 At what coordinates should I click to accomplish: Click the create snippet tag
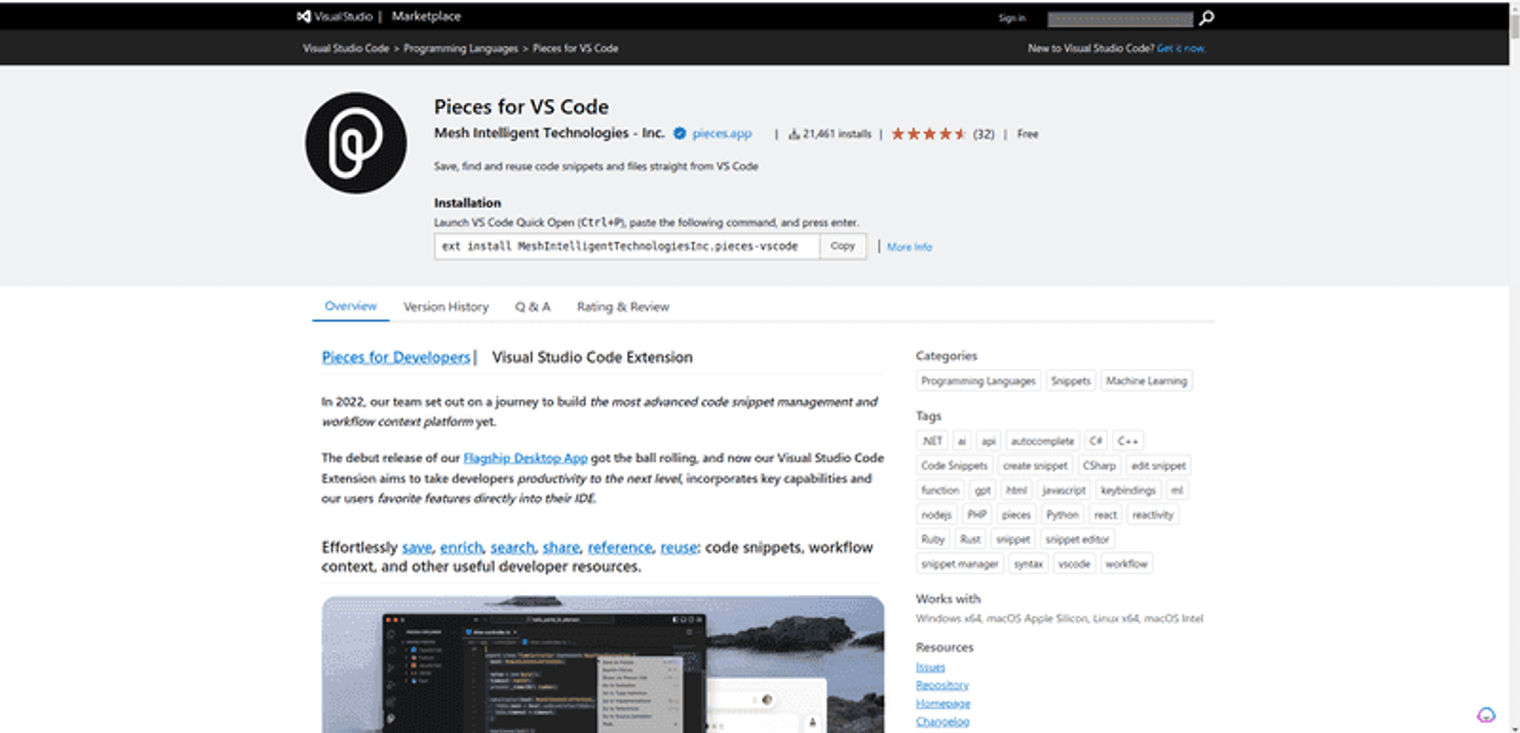tap(1035, 466)
